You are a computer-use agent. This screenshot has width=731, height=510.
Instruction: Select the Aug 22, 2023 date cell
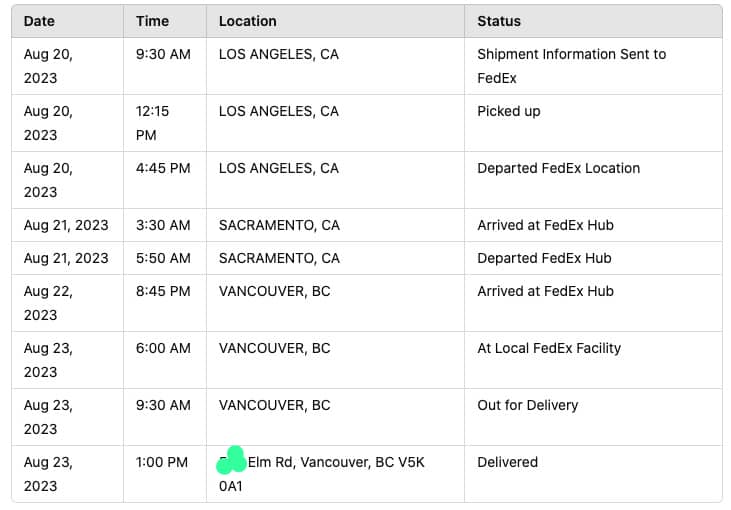pyautogui.click(x=48, y=303)
